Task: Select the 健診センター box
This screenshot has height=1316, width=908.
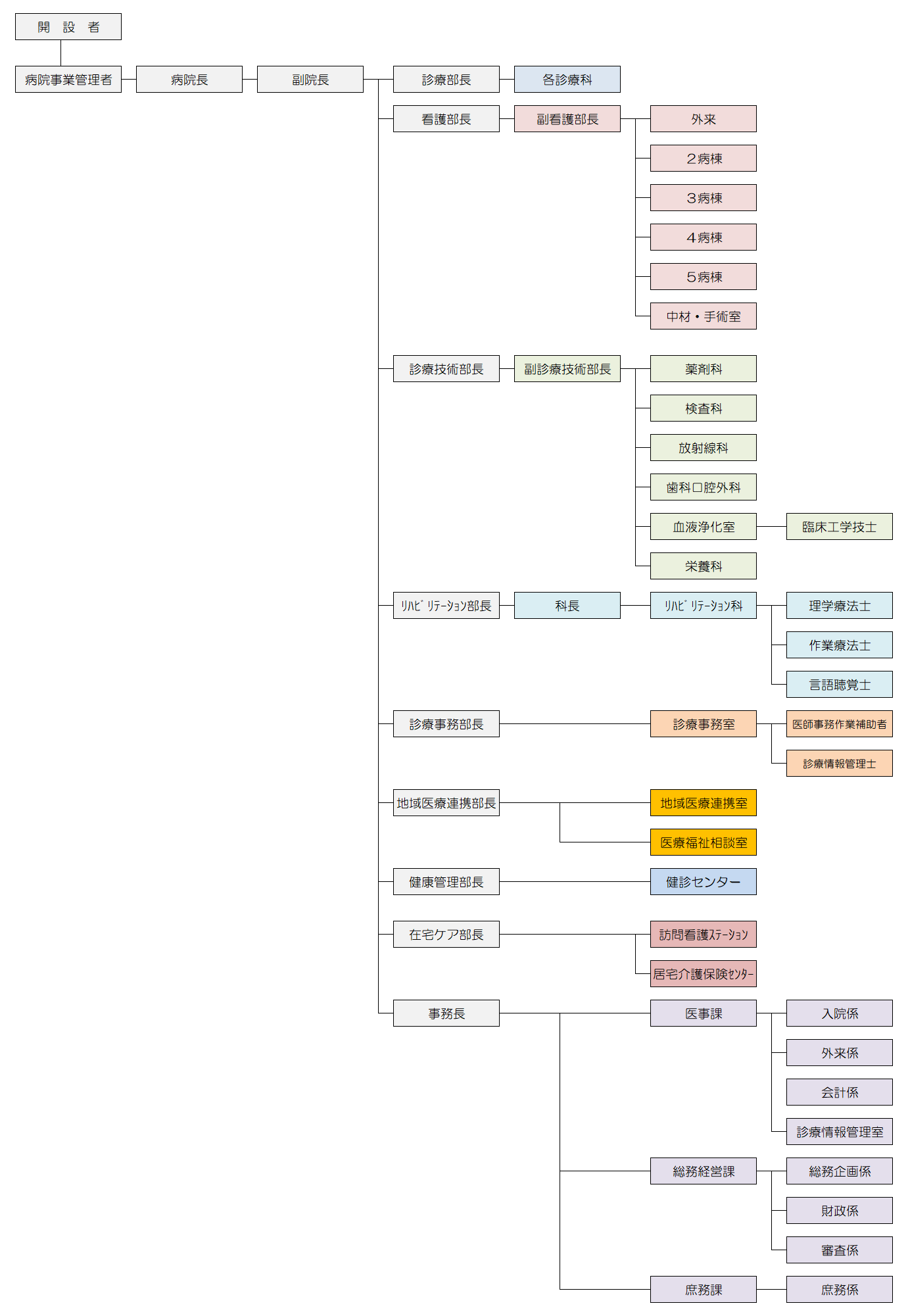Action: [703, 882]
